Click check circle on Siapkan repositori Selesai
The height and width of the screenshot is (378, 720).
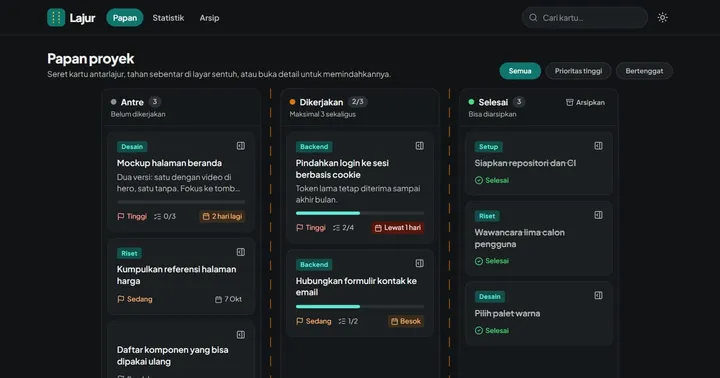click(479, 181)
